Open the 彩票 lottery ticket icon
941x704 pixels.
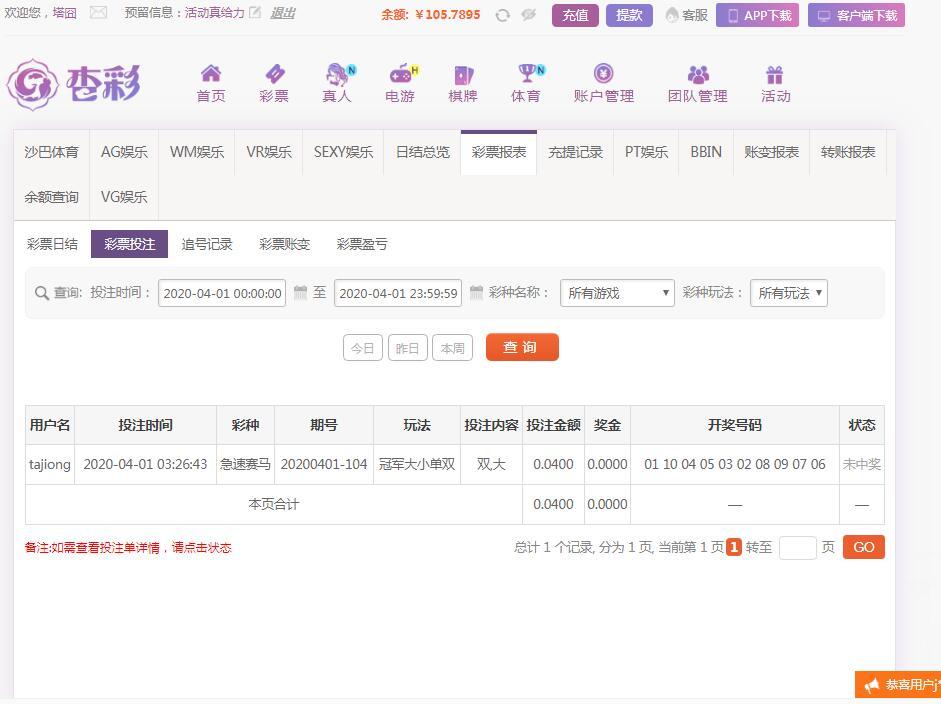tap(274, 74)
